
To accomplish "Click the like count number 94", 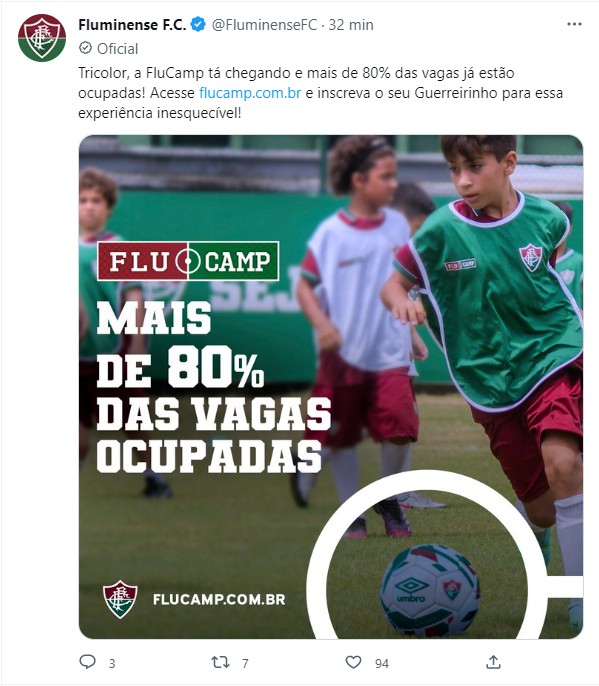I will pos(382,664).
